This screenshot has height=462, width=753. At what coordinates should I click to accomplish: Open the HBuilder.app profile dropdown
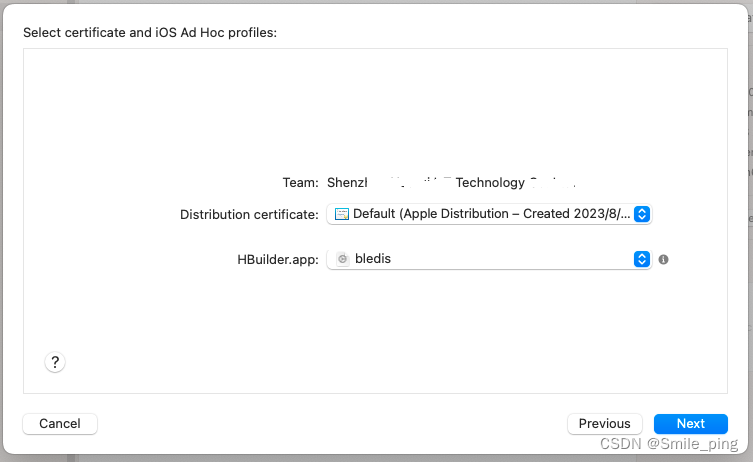(x=489, y=259)
